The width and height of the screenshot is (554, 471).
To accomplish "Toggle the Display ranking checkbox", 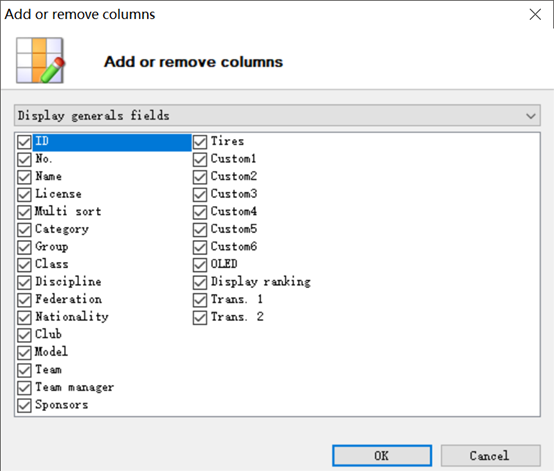I will click(200, 282).
